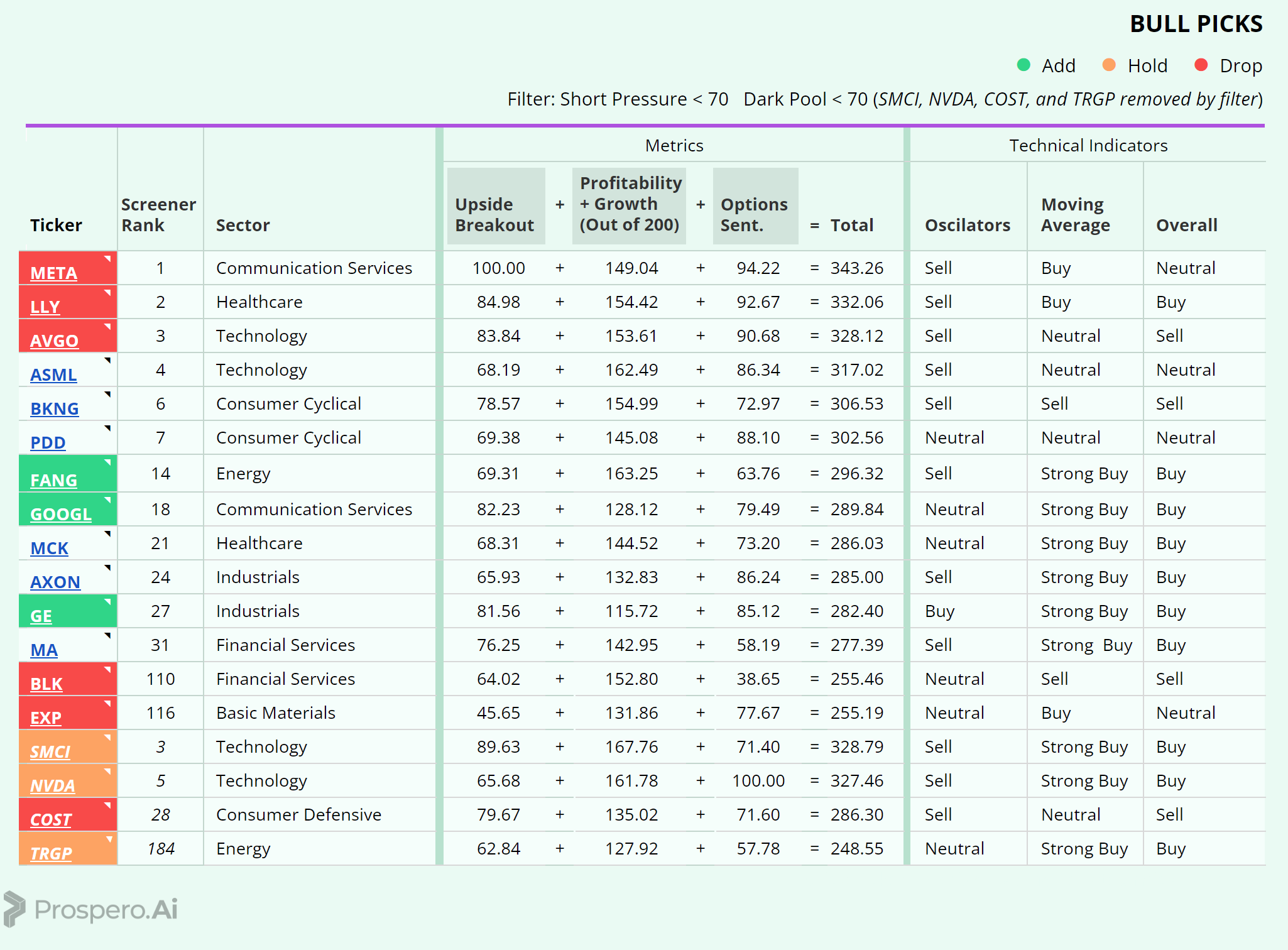The height and width of the screenshot is (950, 1288).
Task: Open the GE ticker link
Action: coord(41,616)
